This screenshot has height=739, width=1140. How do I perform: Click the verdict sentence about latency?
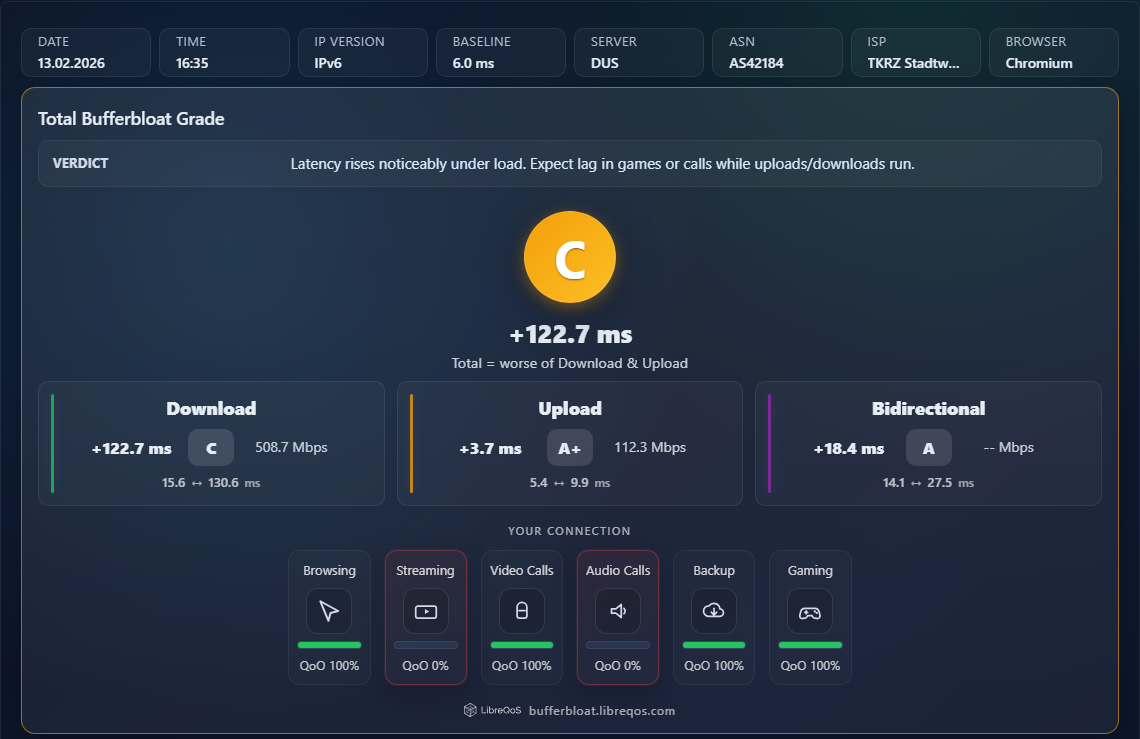pyautogui.click(x=603, y=164)
